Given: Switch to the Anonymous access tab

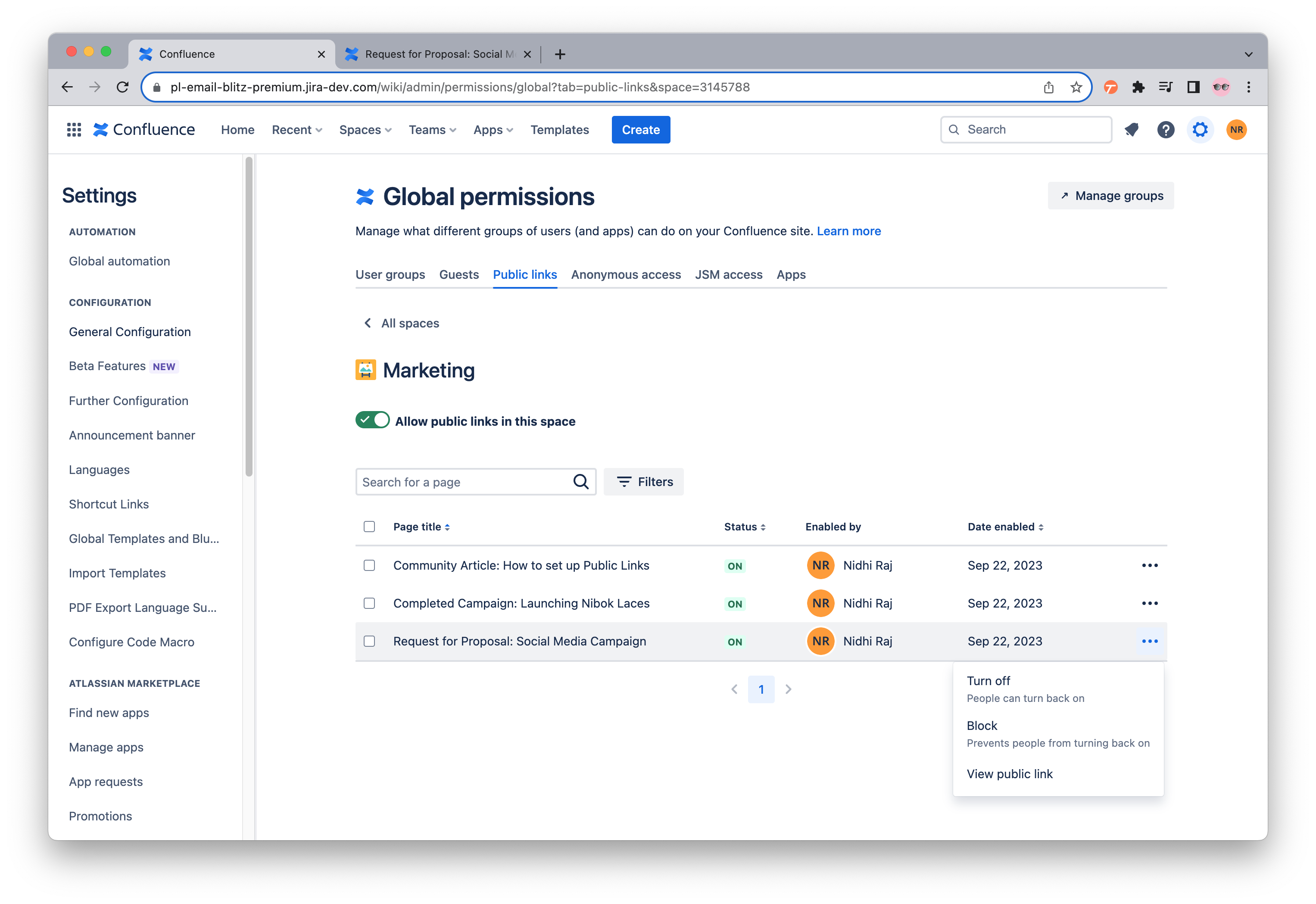Looking at the screenshot, I should [x=625, y=274].
